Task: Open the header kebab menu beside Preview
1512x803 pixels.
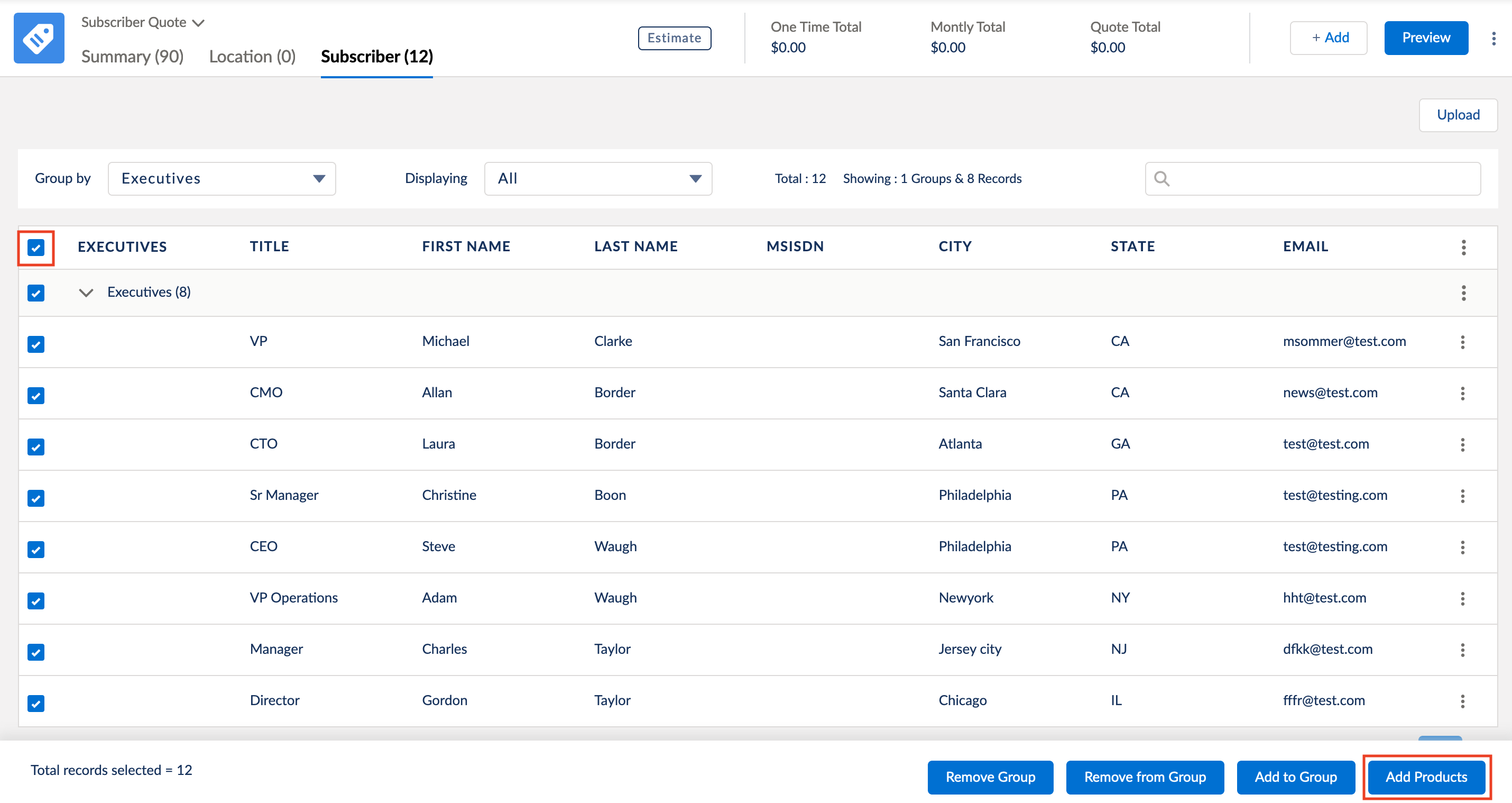Action: point(1493,38)
